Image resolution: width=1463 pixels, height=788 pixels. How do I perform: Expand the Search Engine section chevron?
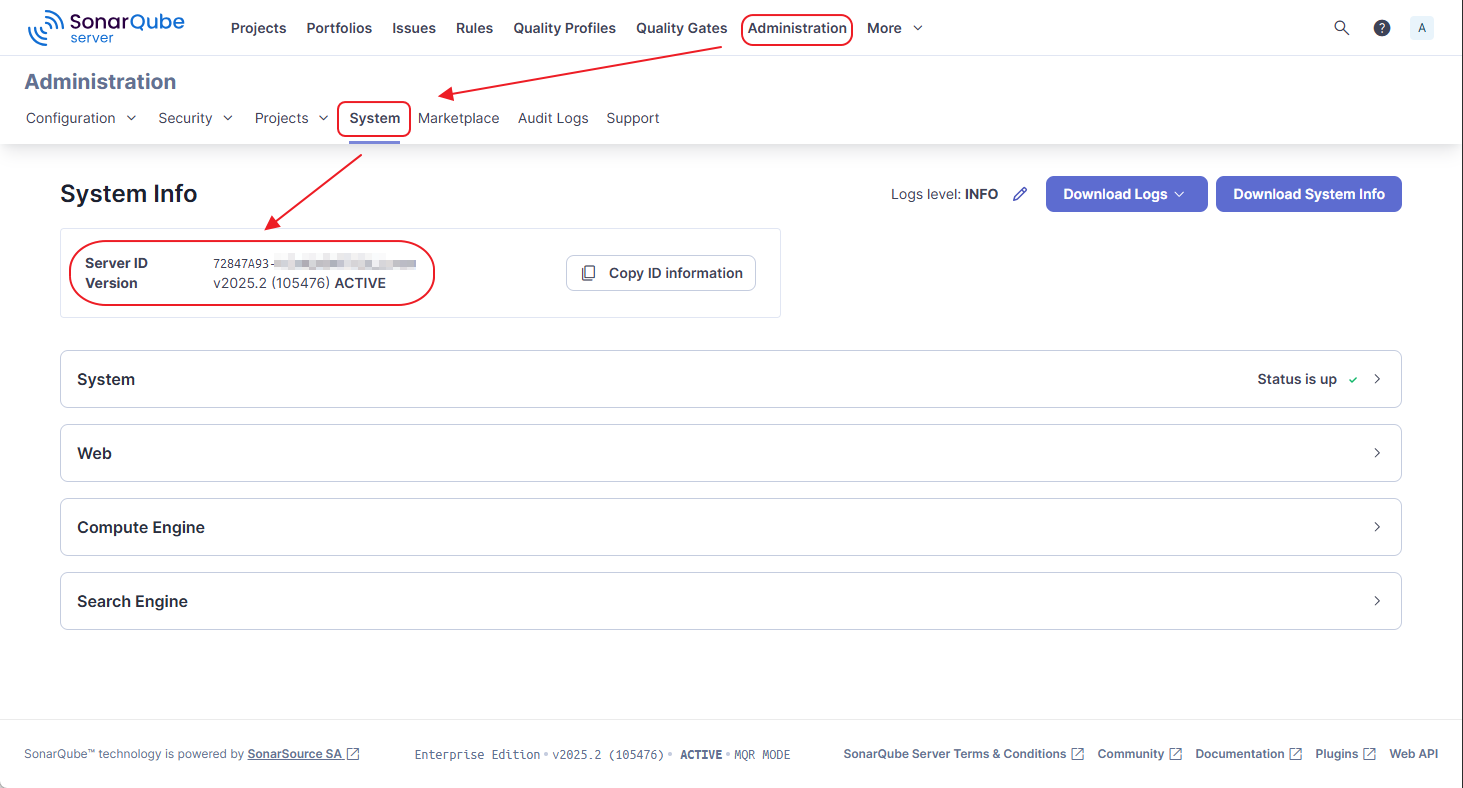click(1377, 601)
